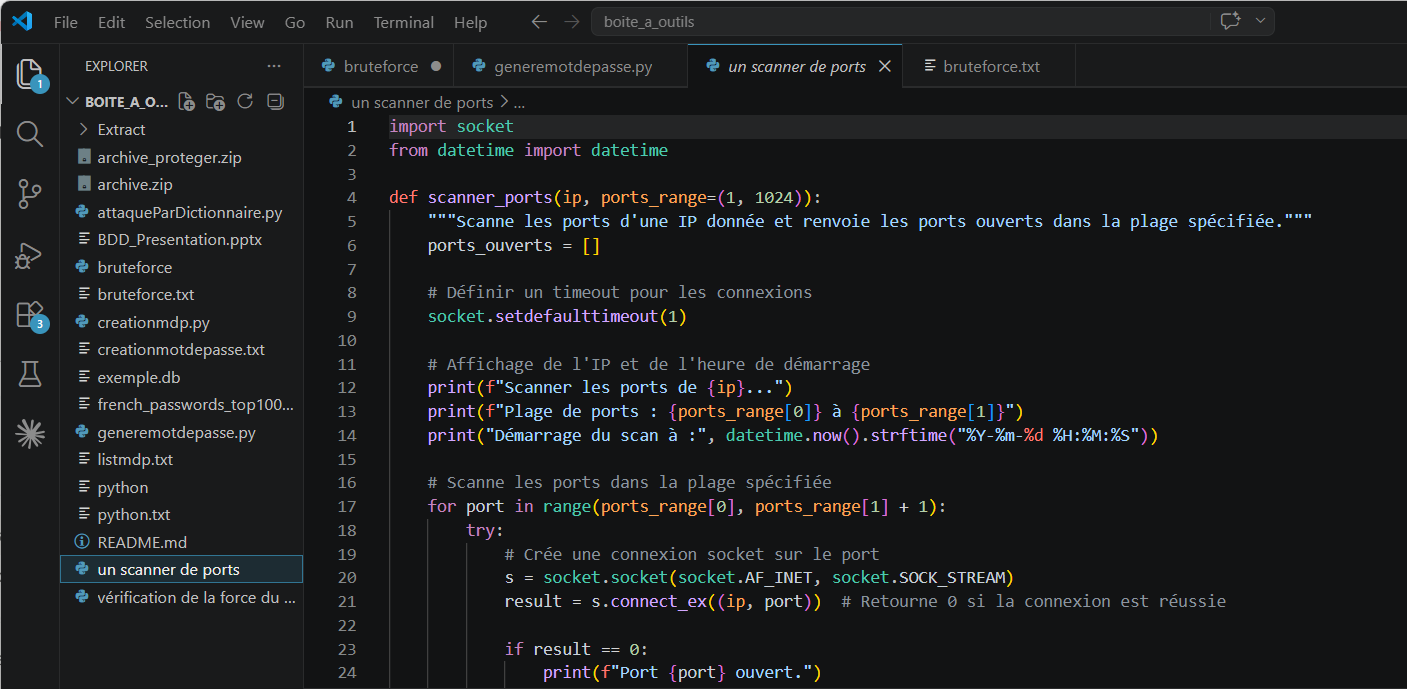Open the Terminal menu

click(404, 22)
